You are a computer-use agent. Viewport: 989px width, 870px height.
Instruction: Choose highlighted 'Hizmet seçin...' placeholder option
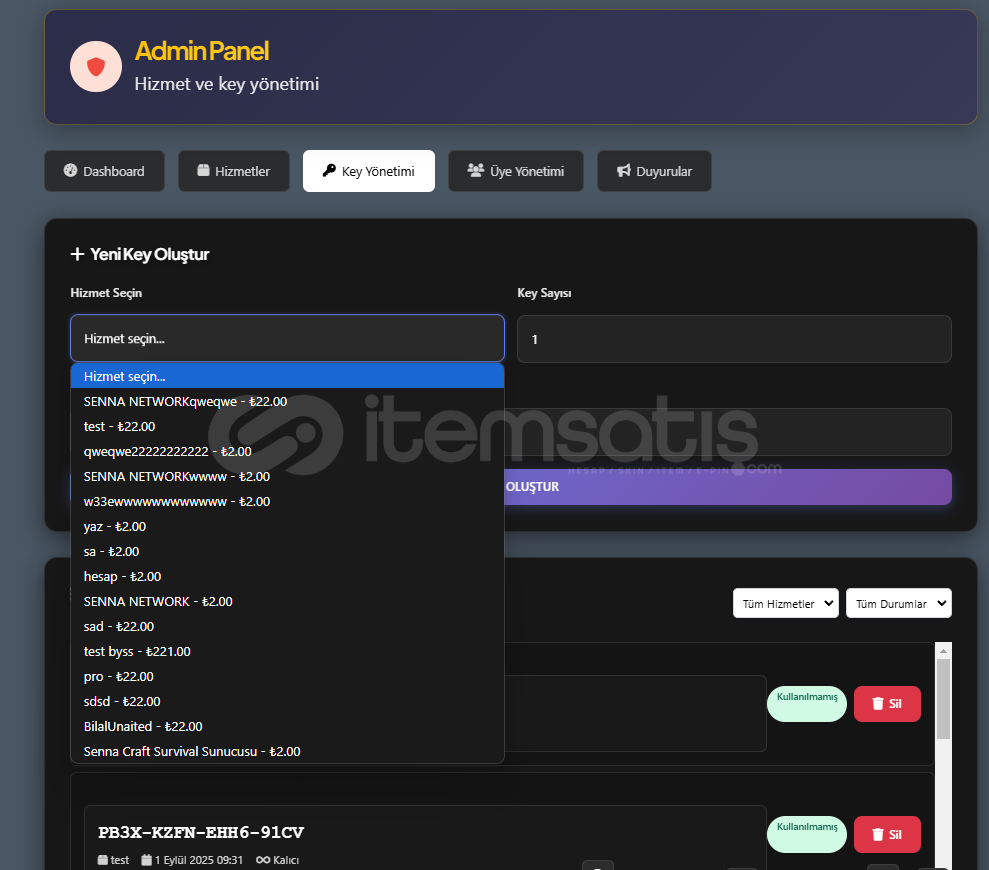tap(288, 376)
